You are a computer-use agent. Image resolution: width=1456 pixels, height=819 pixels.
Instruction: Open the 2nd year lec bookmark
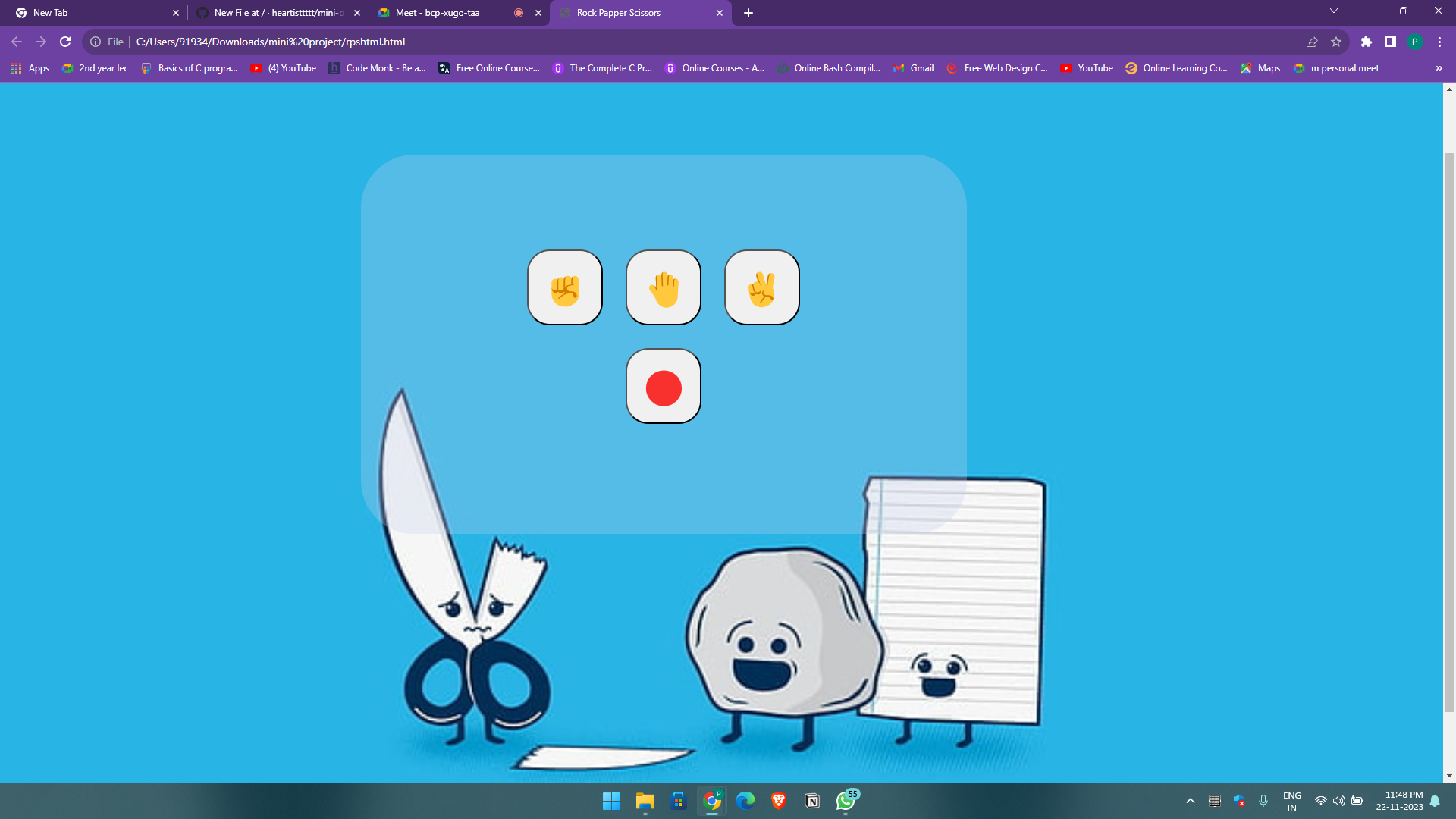(95, 68)
